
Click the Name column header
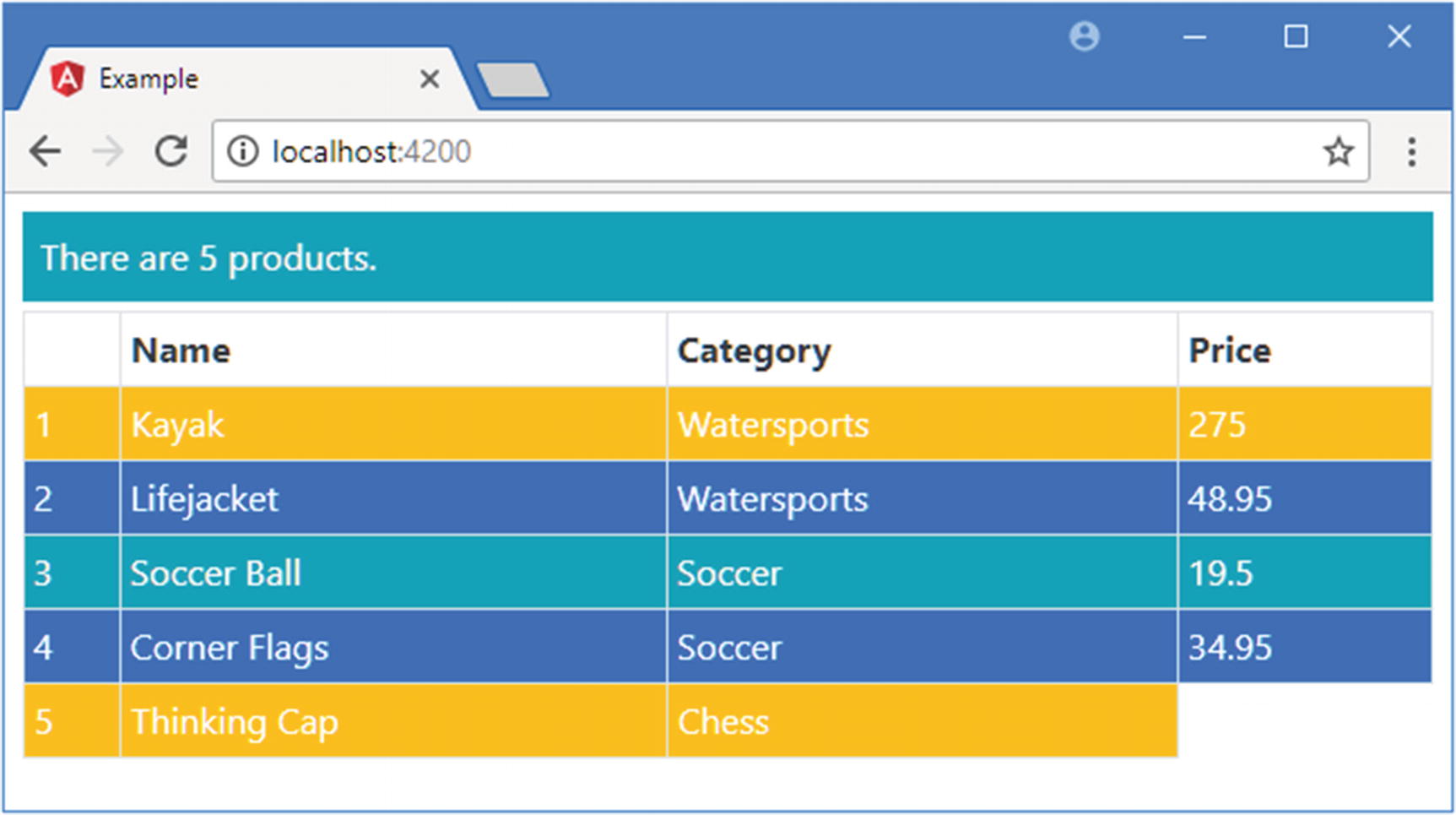tap(181, 350)
